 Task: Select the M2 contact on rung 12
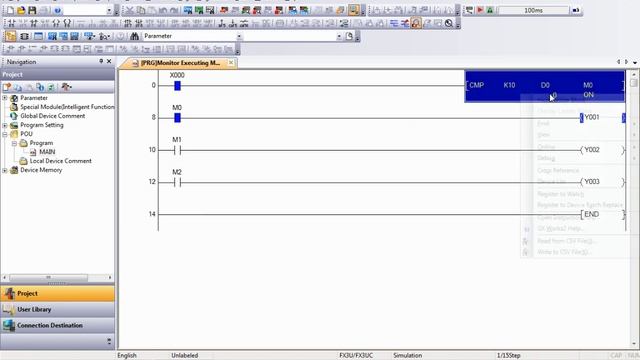click(177, 182)
